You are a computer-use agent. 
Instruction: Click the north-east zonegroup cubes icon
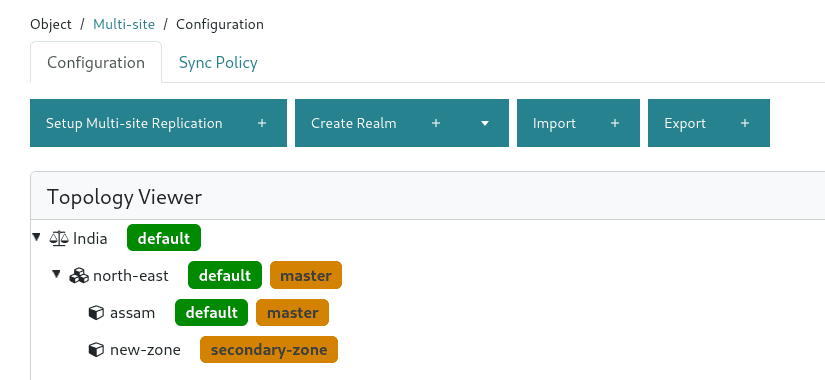tap(79, 276)
